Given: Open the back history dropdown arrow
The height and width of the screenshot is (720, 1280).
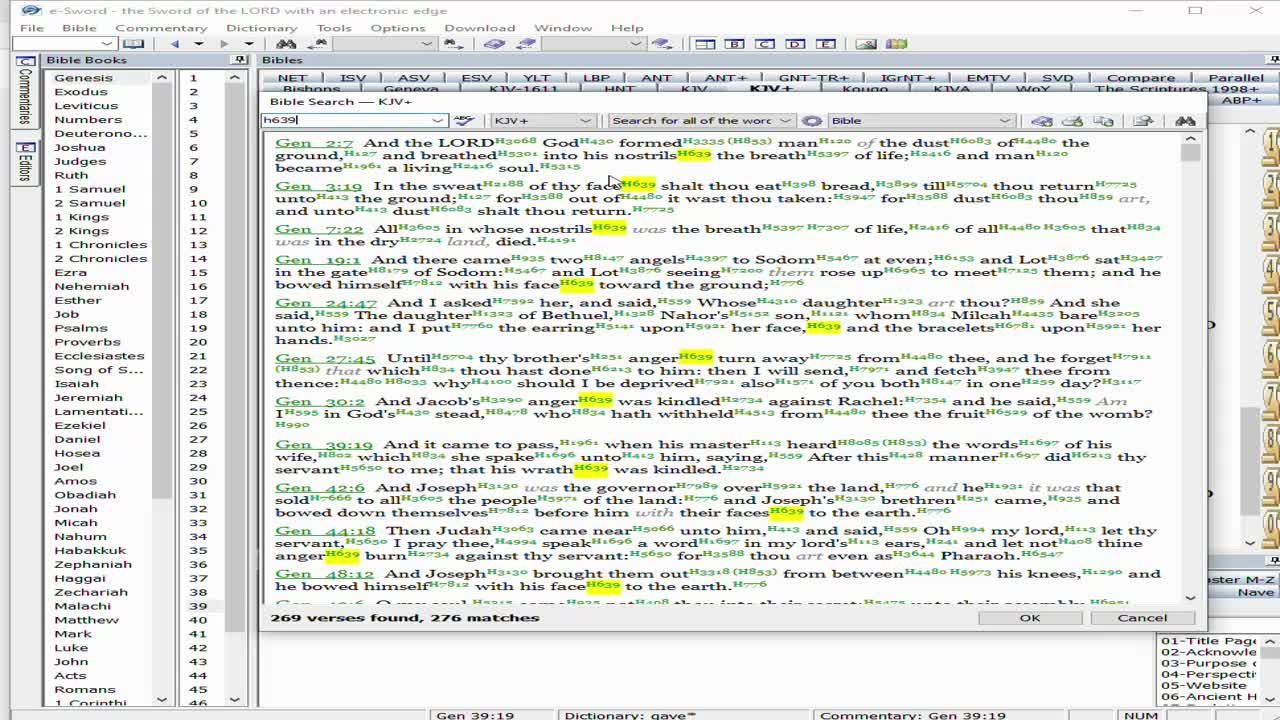Looking at the screenshot, I should [198, 44].
